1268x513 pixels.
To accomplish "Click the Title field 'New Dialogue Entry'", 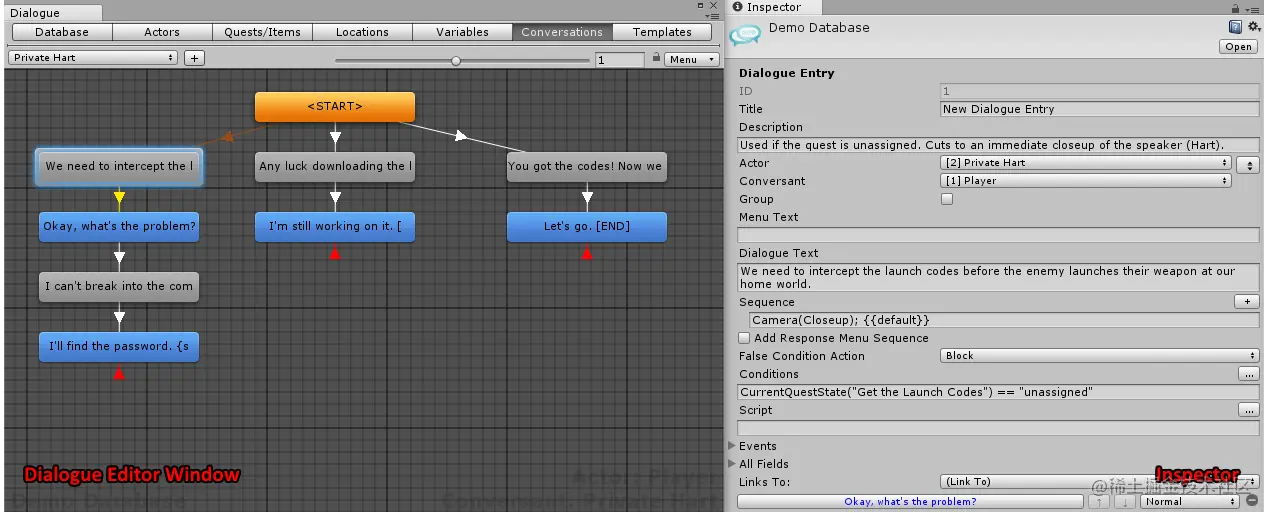I will tap(1100, 109).
